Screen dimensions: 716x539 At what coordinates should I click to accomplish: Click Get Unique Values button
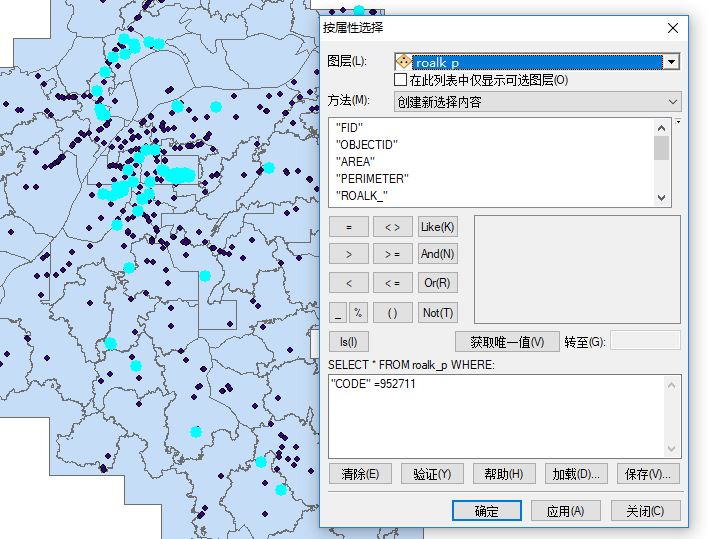click(x=507, y=342)
